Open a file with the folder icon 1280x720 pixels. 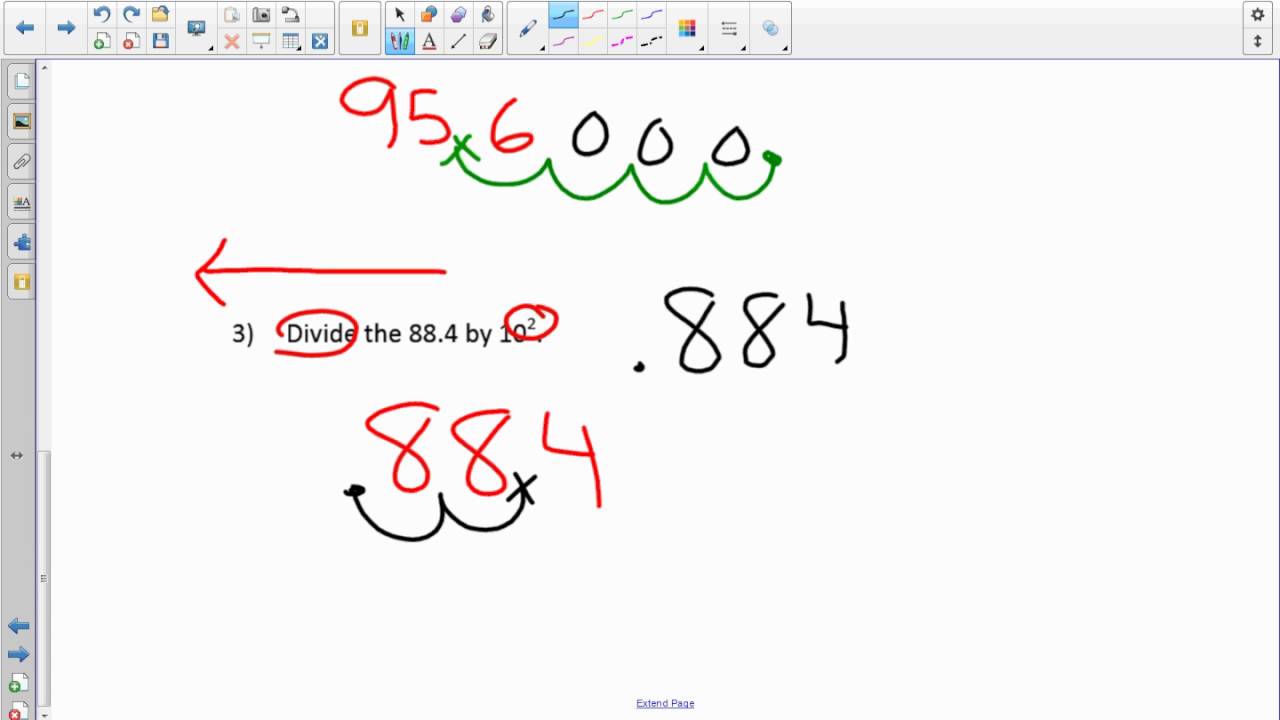click(160, 14)
